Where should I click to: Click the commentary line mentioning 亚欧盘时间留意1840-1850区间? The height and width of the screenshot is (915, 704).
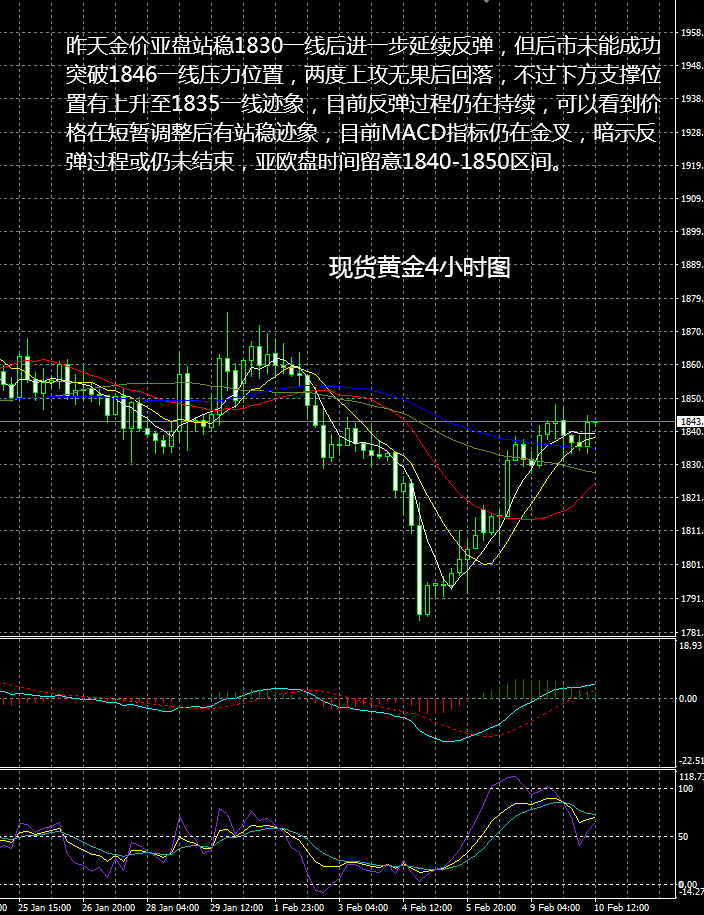pos(315,161)
